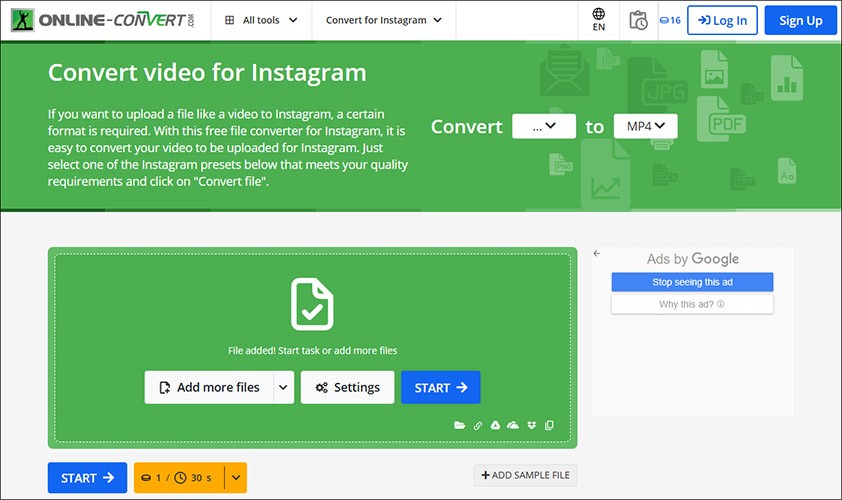Screen dimensions: 842x500
Task: Import a file from Google Drive icon
Action: 495,425
